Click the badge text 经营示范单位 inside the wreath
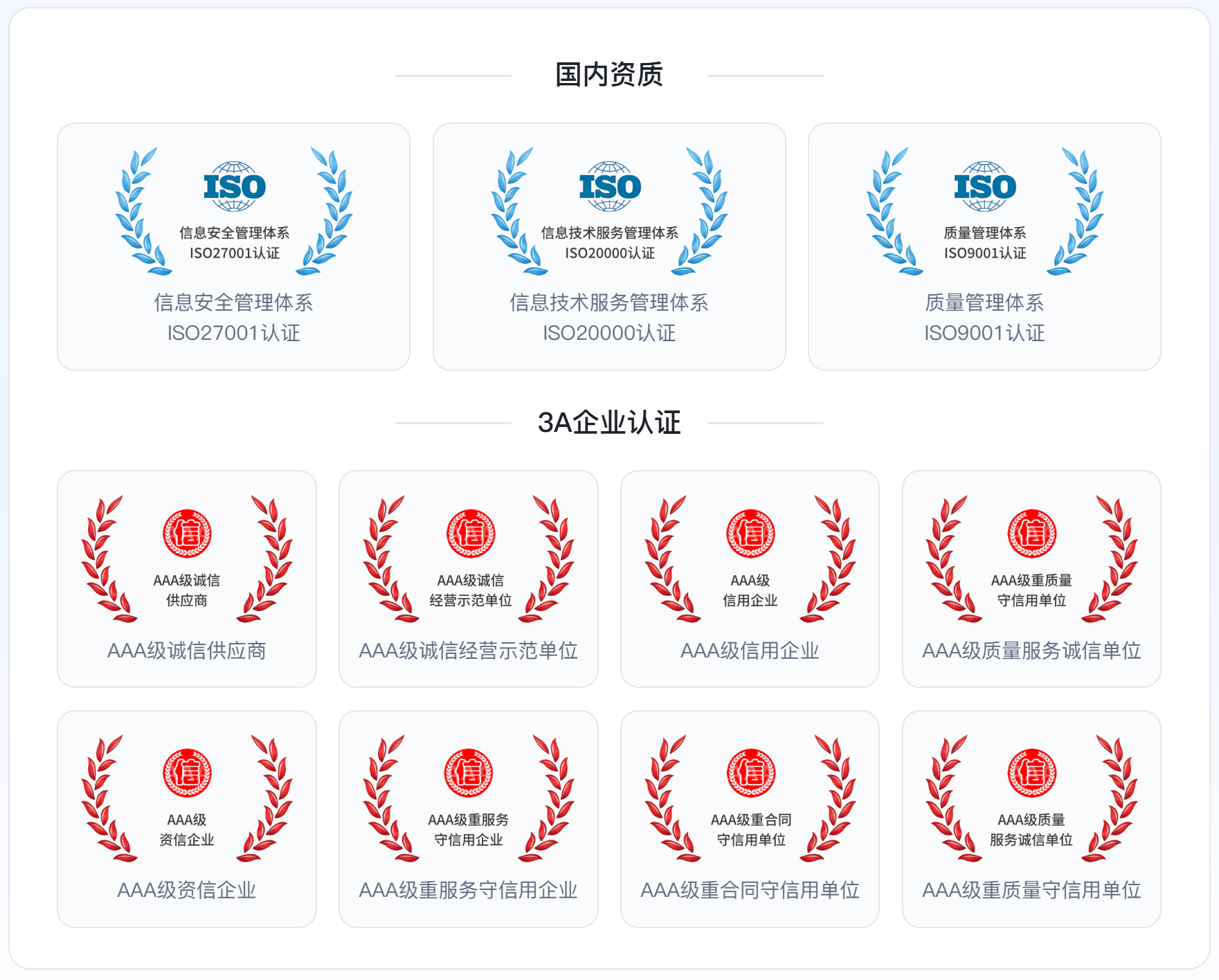The width and height of the screenshot is (1219, 980). (471, 601)
